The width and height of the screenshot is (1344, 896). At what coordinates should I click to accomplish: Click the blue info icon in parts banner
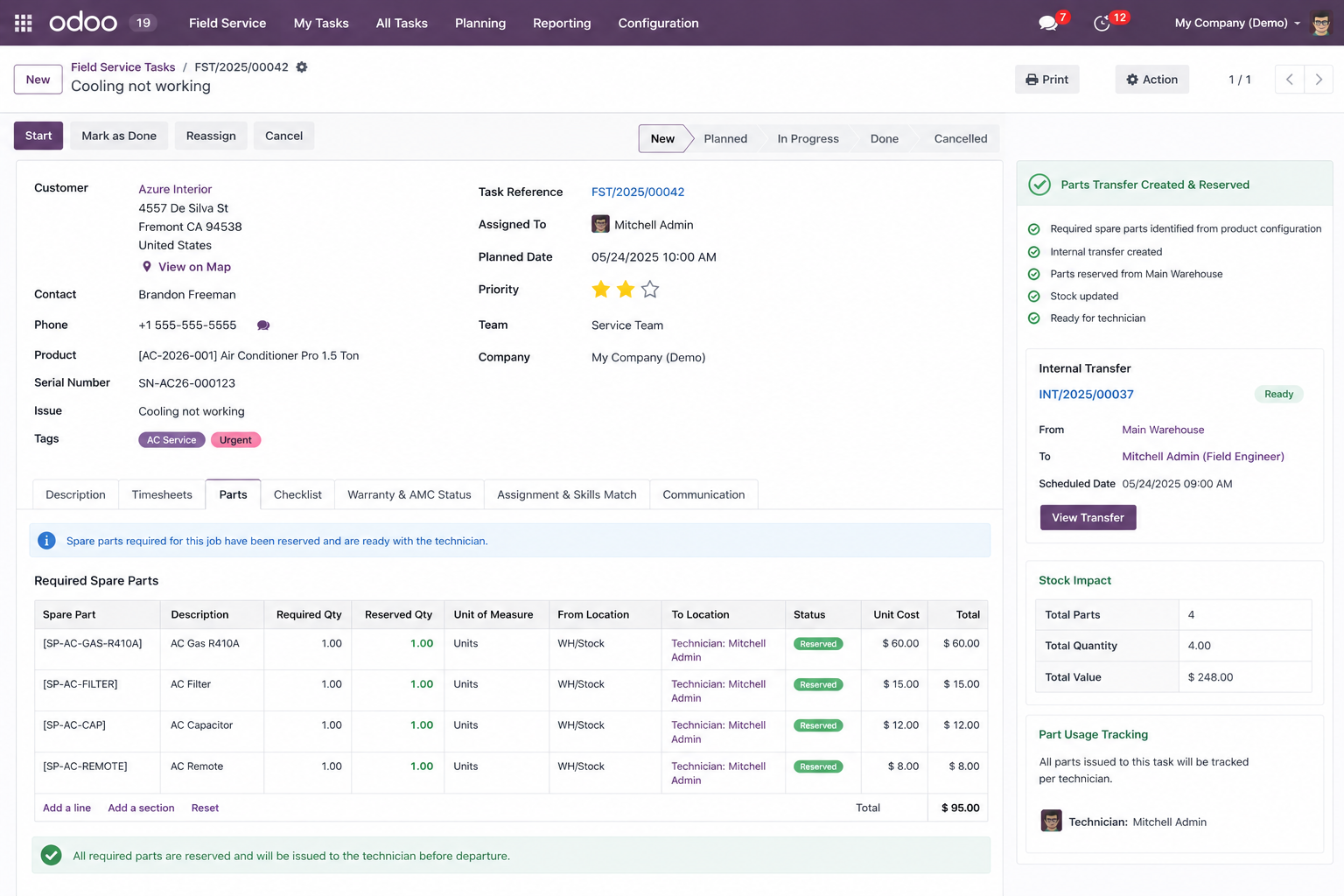[x=47, y=541]
